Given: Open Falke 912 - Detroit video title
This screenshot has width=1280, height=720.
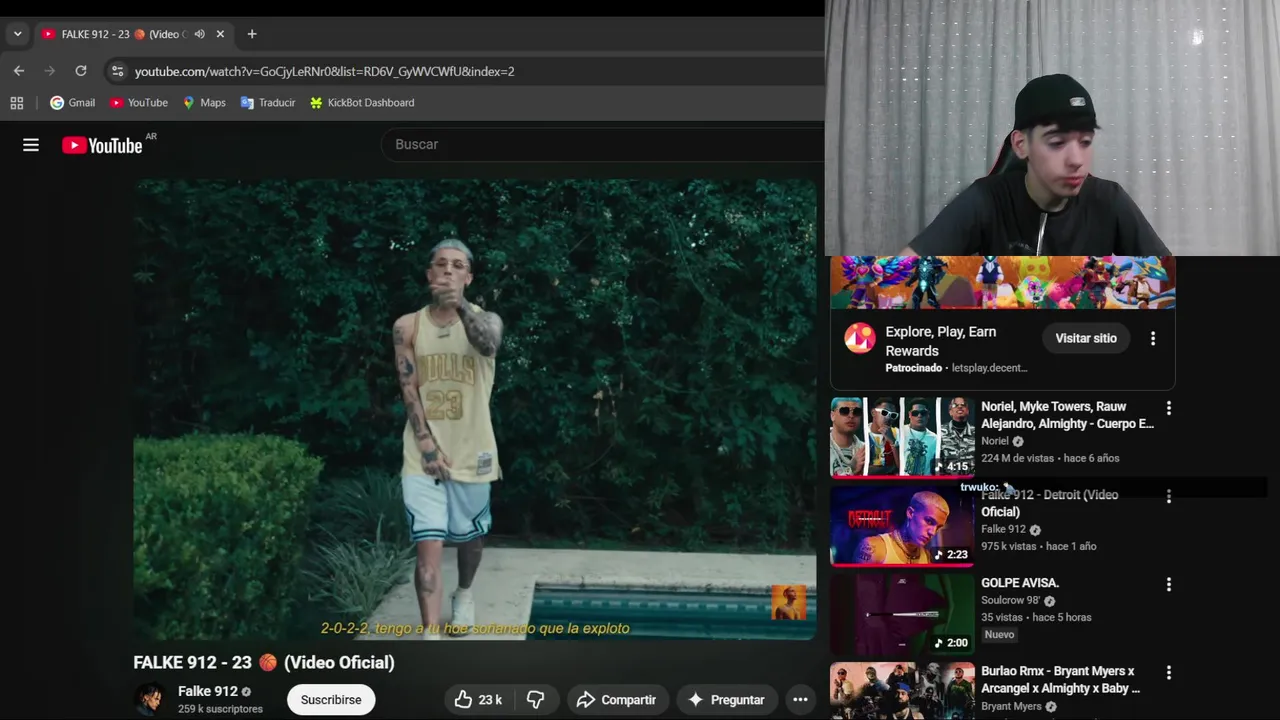Looking at the screenshot, I should click(1049, 503).
